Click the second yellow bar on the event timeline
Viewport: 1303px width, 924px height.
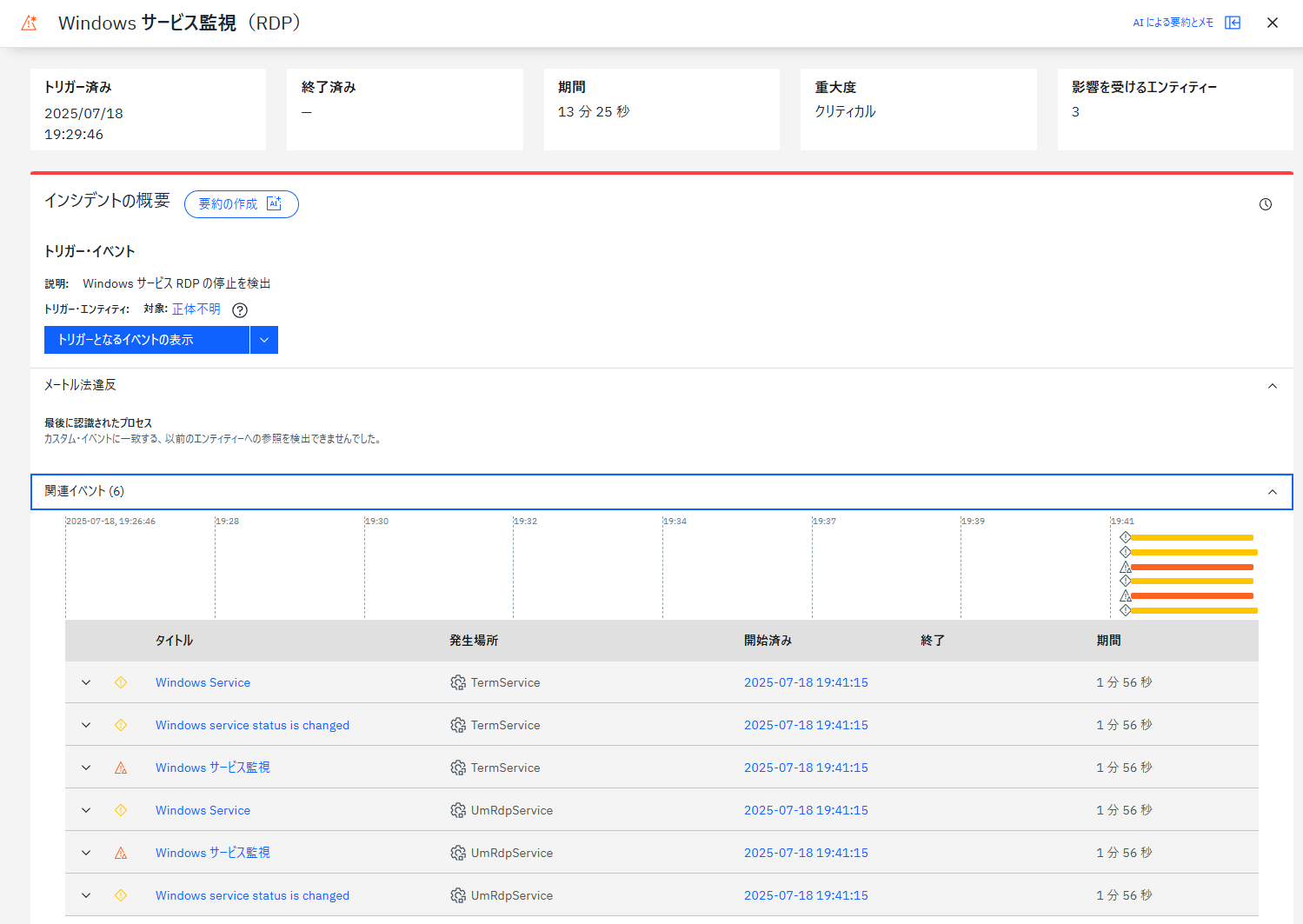(x=1194, y=552)
